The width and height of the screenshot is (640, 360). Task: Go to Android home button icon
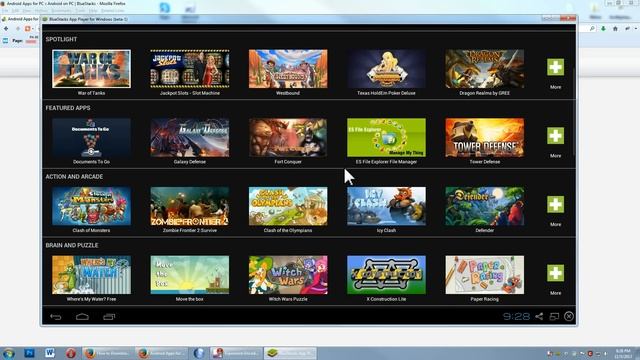coord(82,317)
